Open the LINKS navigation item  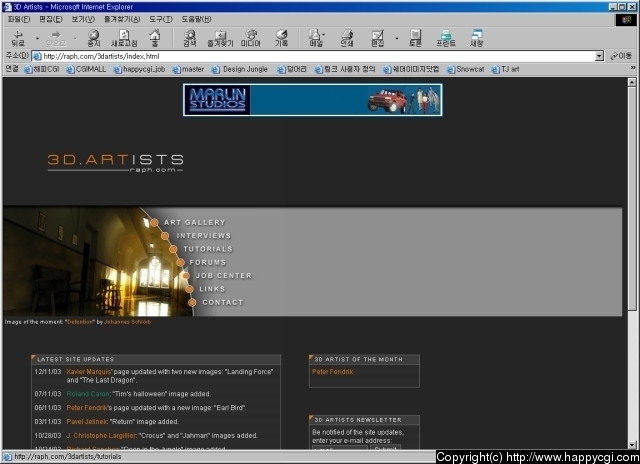pos(212,289)
